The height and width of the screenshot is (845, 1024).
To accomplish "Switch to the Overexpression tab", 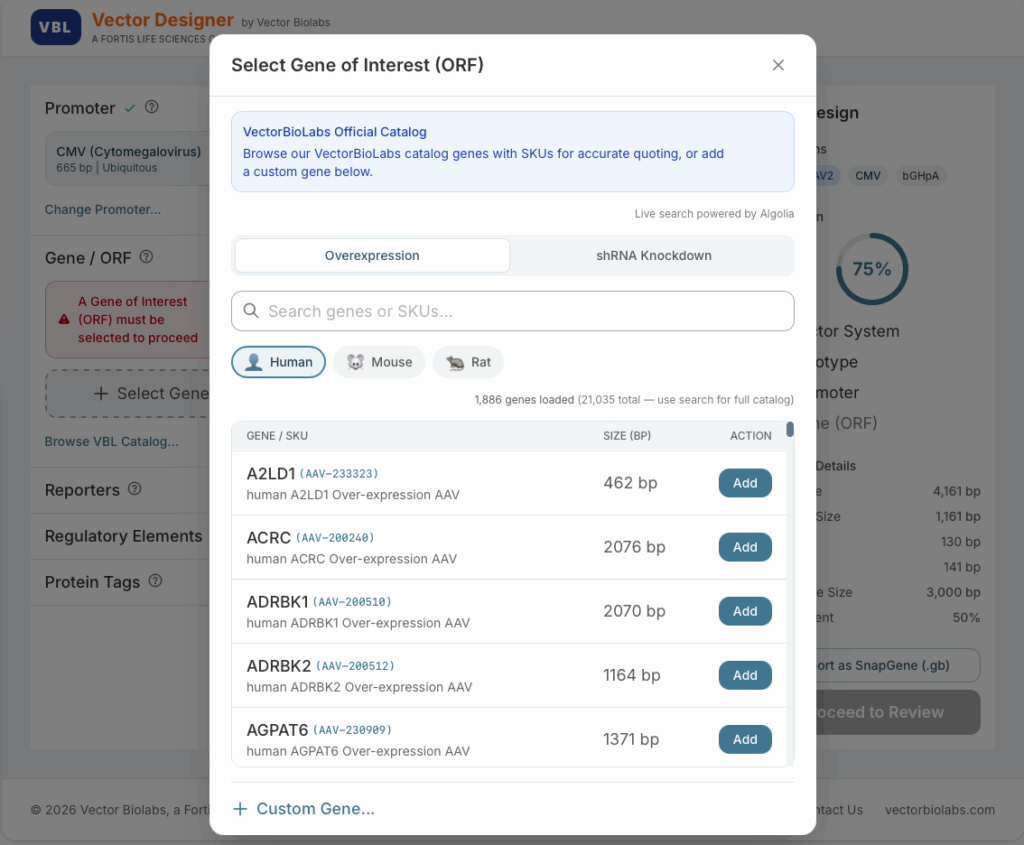I will pyautogui.click(x=372, y=255).
